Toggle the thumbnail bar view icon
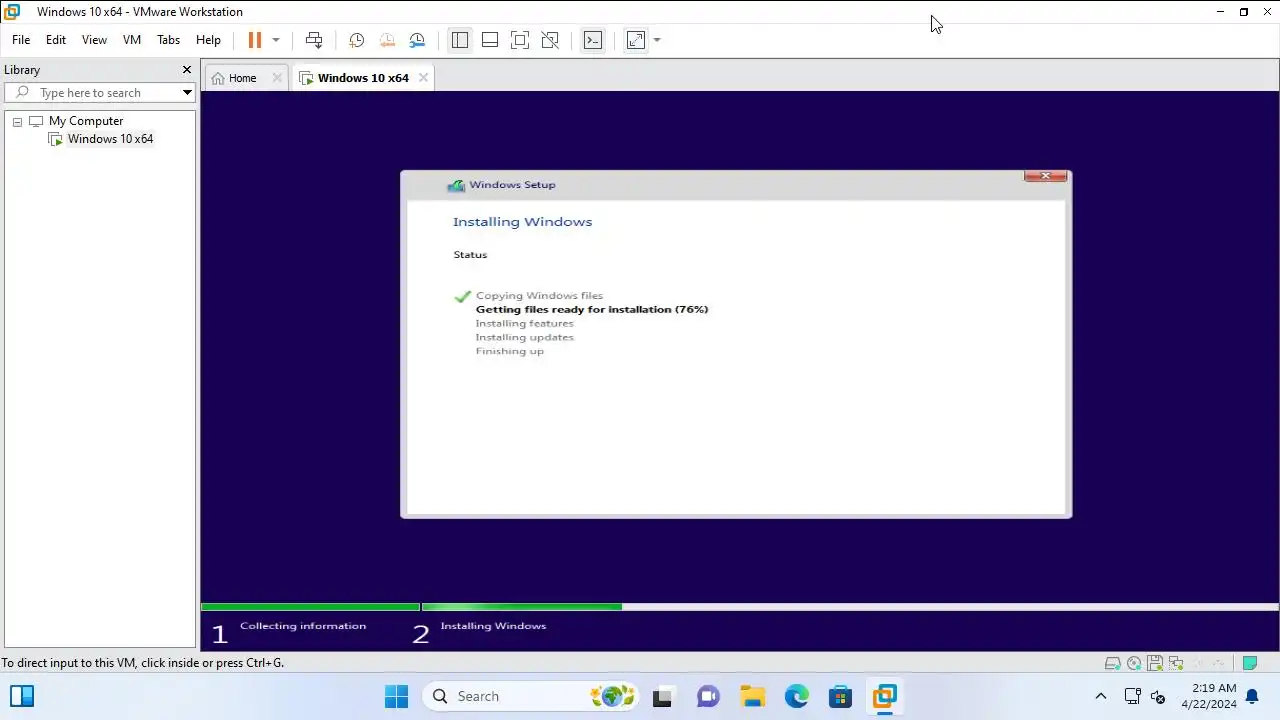The height and width of the screenshot is (720, 1280). [x=490, y=40]
